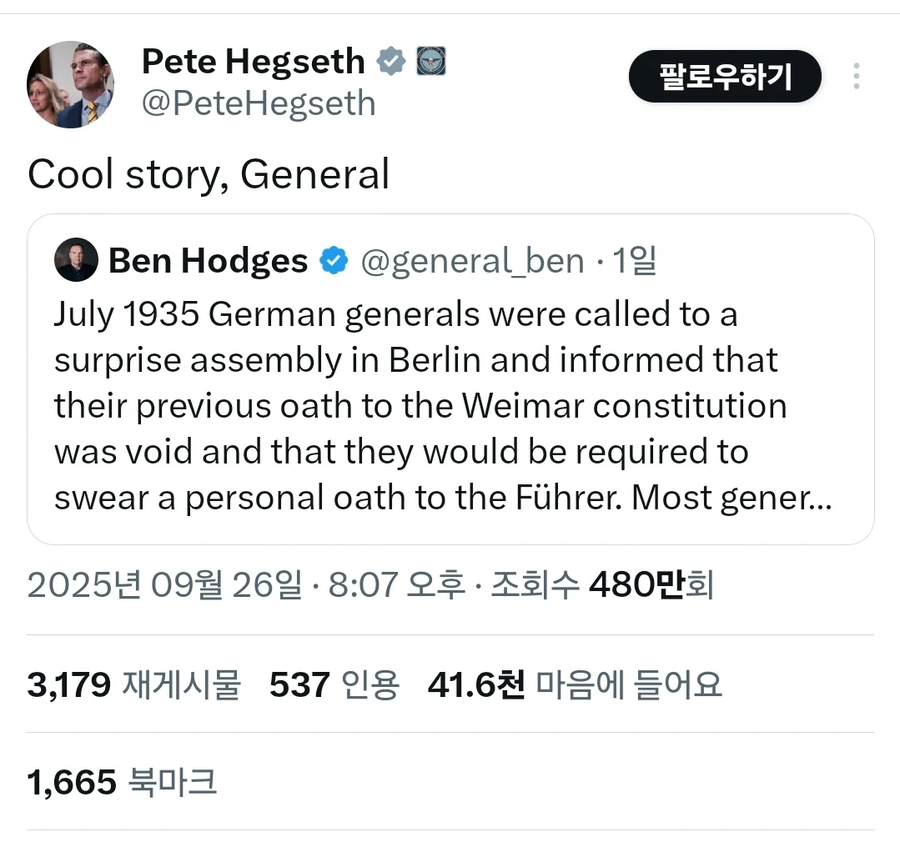Screen dimensions: 900x847
Task: View the 3,179 재게시물 reposts list
Action: 134,685
